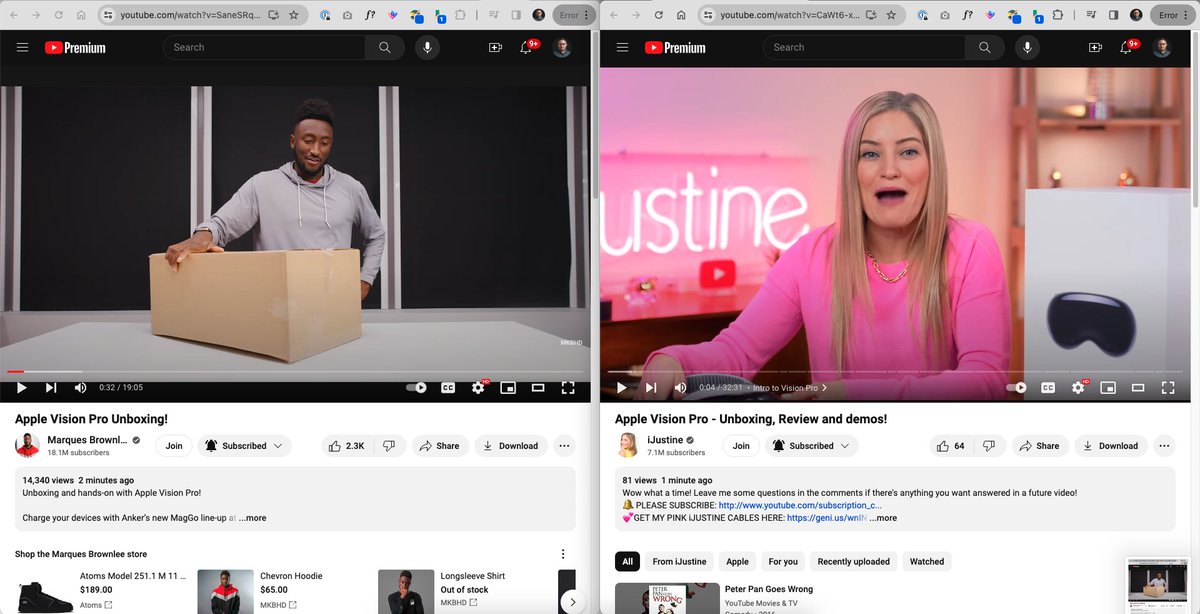The height and width of the screenshot is (614, 1200).
Task: Open the youtube.com subscription link in description
Action: (801, 505)
